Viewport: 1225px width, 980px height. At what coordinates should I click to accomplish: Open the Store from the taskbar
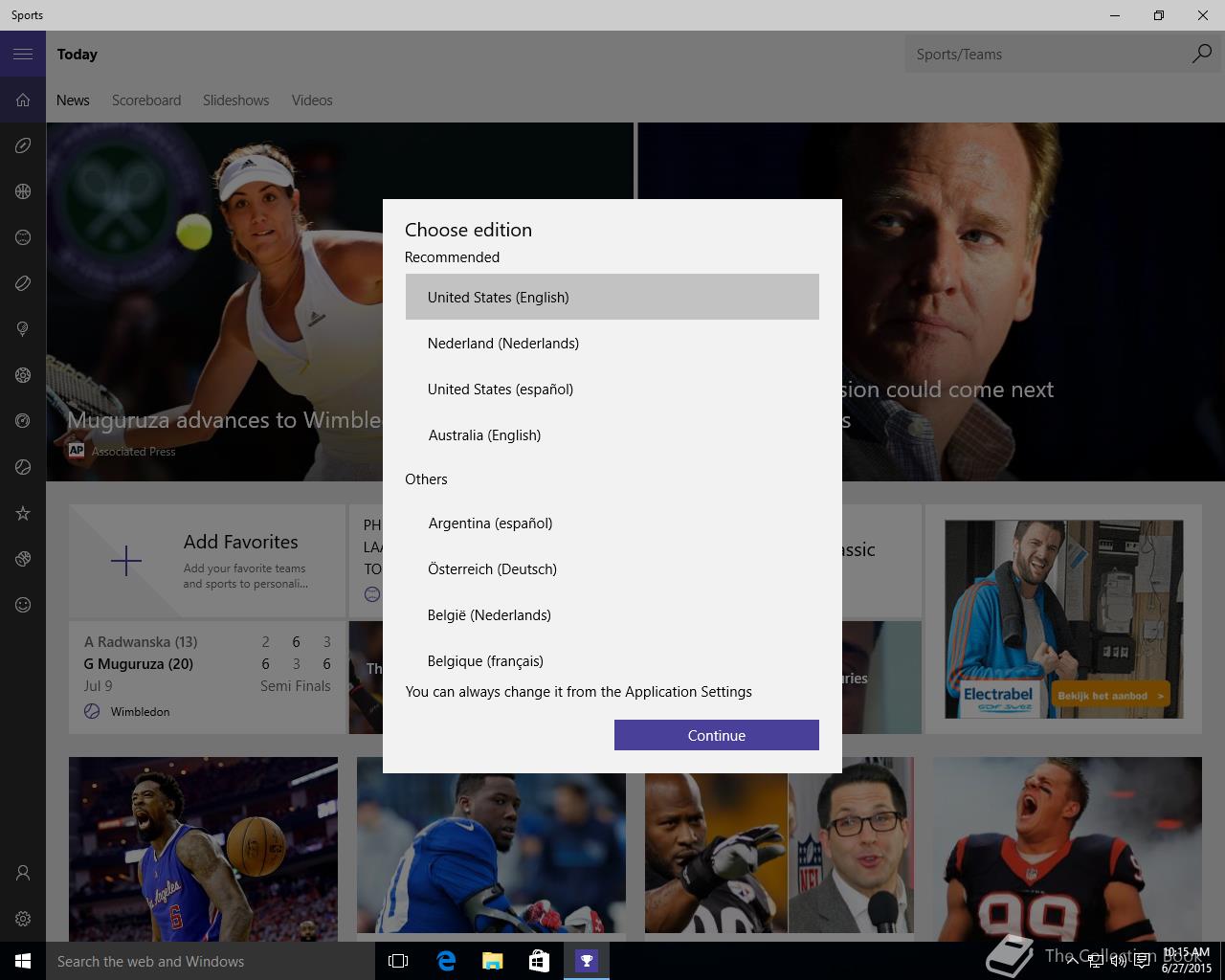(x=539, y=961)
